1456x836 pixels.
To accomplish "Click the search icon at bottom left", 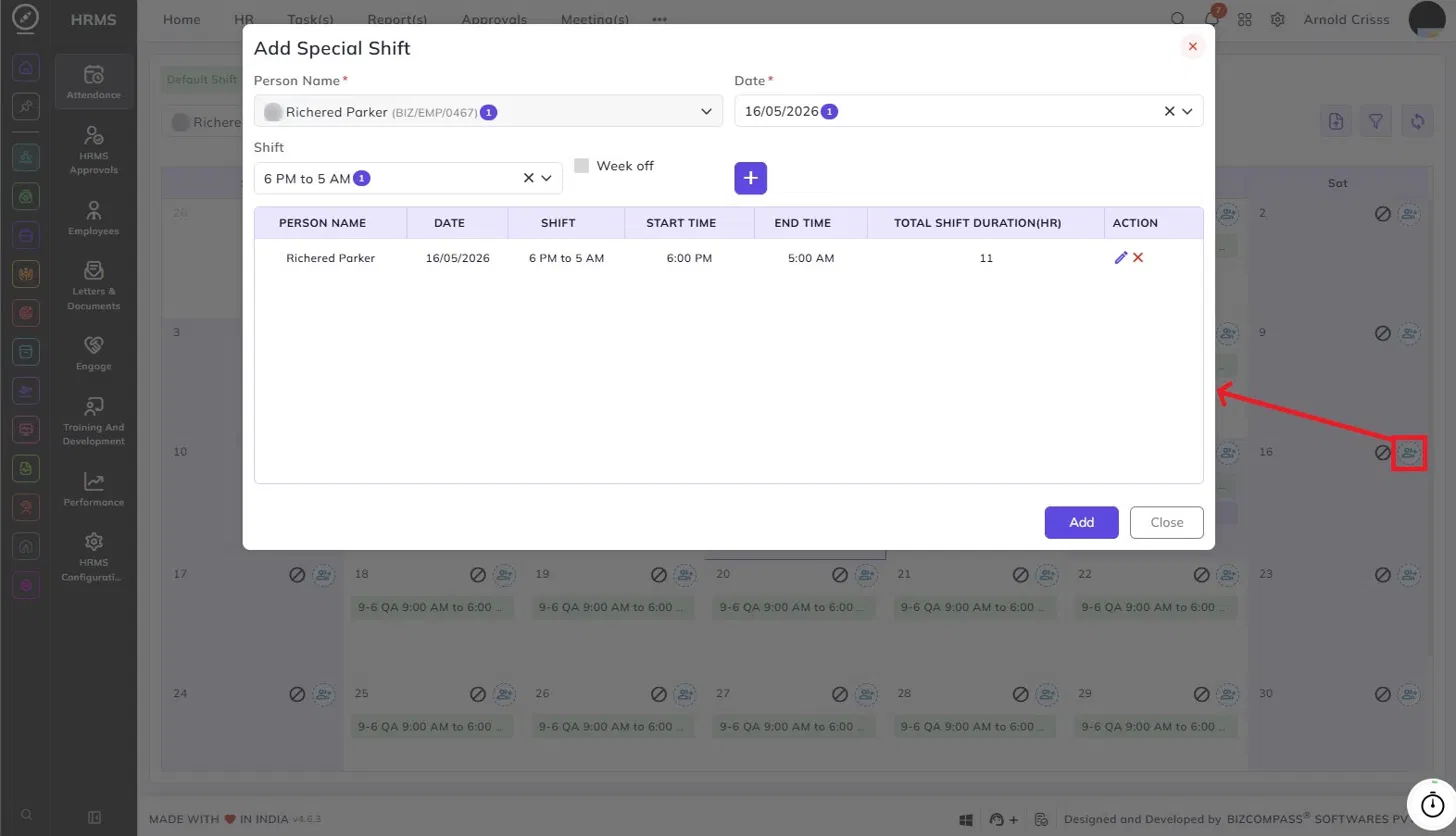I will [x=27, y=815].
